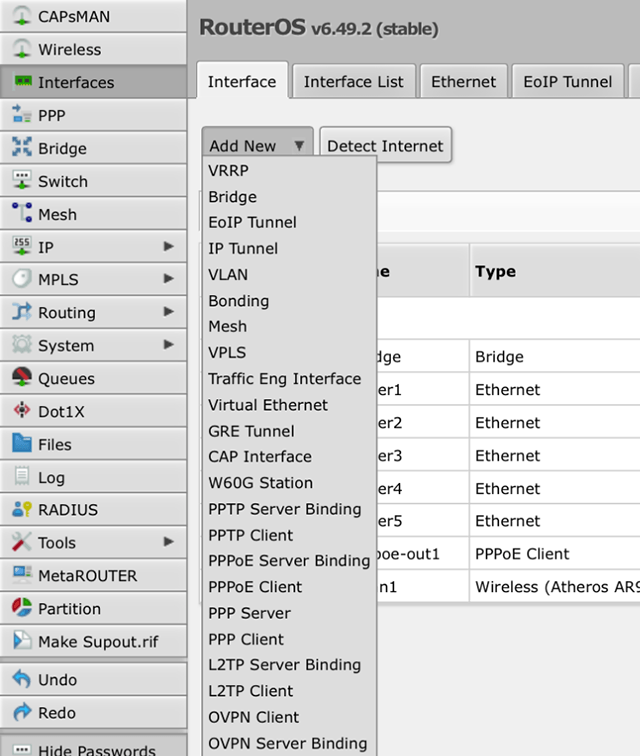Image resolution: width=640 pixels, height=756 pixels.
Task: Expand the Tools submenu arrow
Action: (168, 541)
